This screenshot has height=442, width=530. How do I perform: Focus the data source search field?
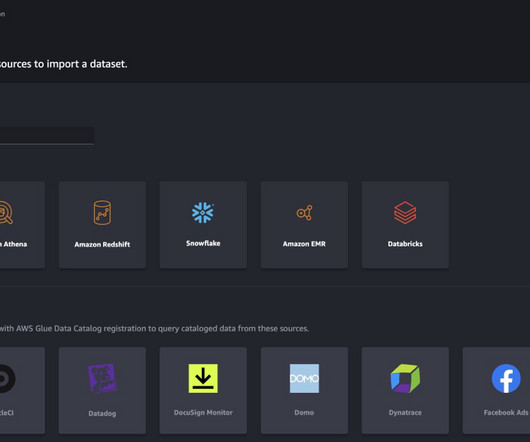click(47, 136)
